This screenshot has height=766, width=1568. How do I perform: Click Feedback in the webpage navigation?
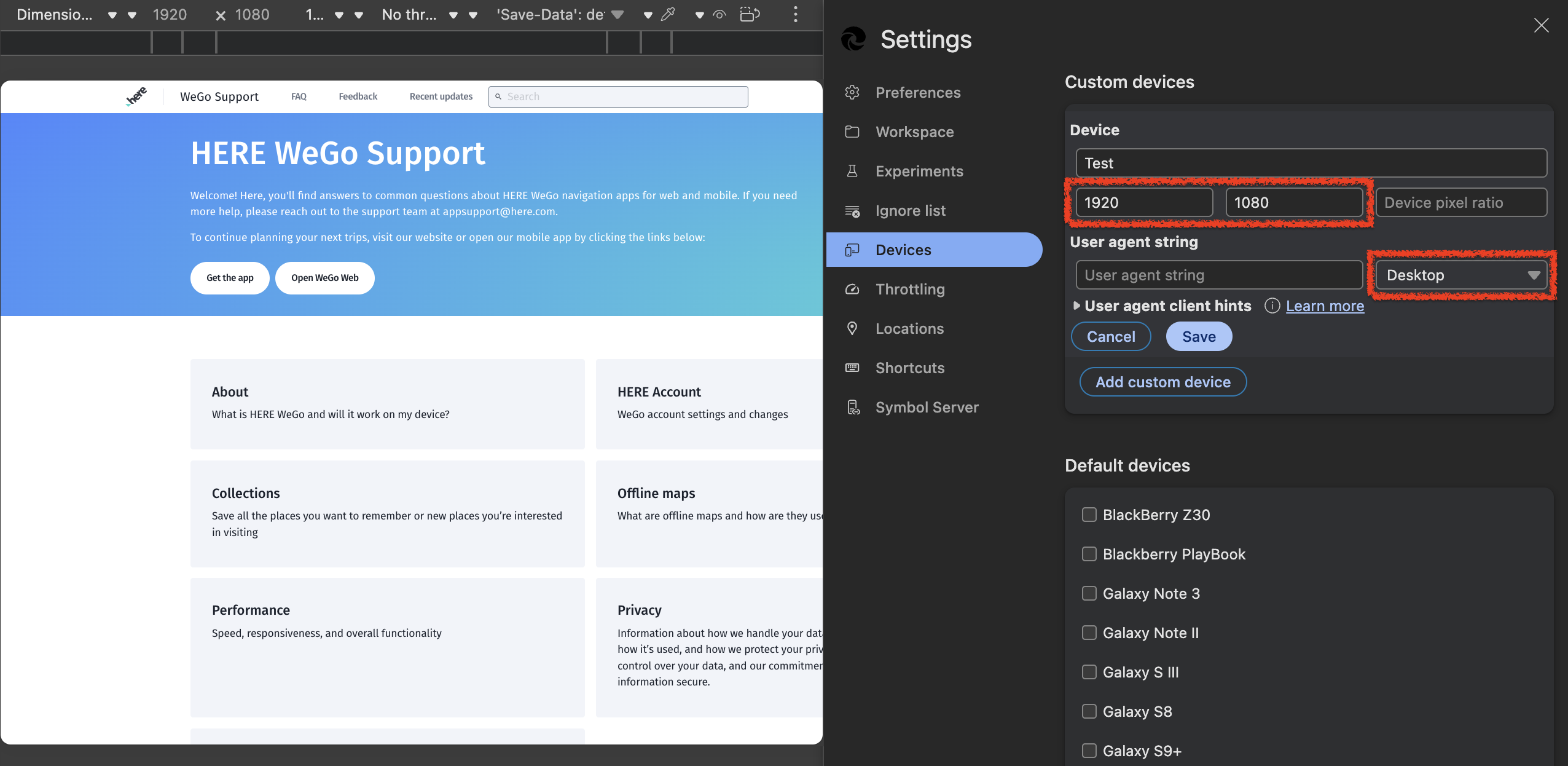point(358,97)
